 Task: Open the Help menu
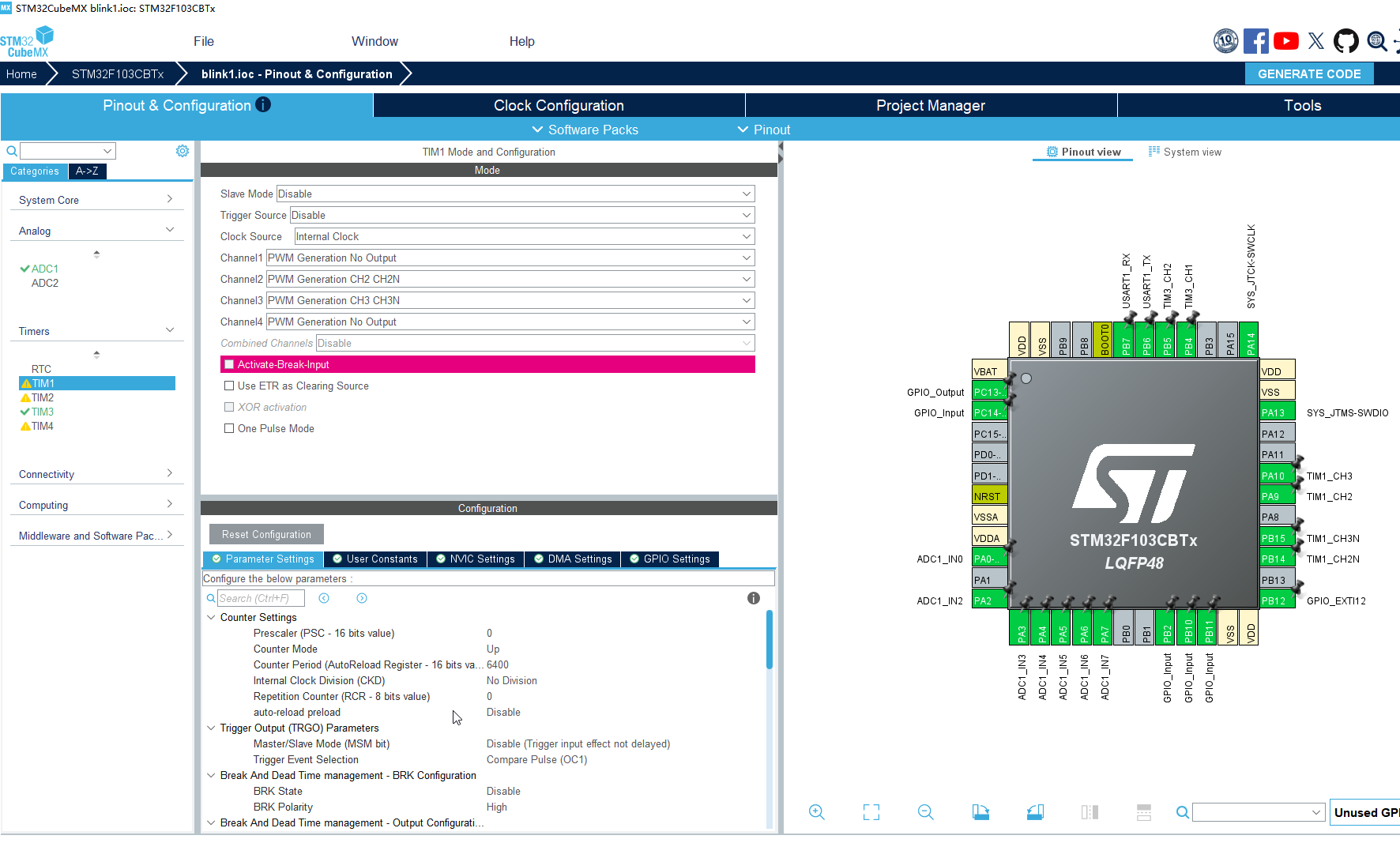(x=521, y=41)
